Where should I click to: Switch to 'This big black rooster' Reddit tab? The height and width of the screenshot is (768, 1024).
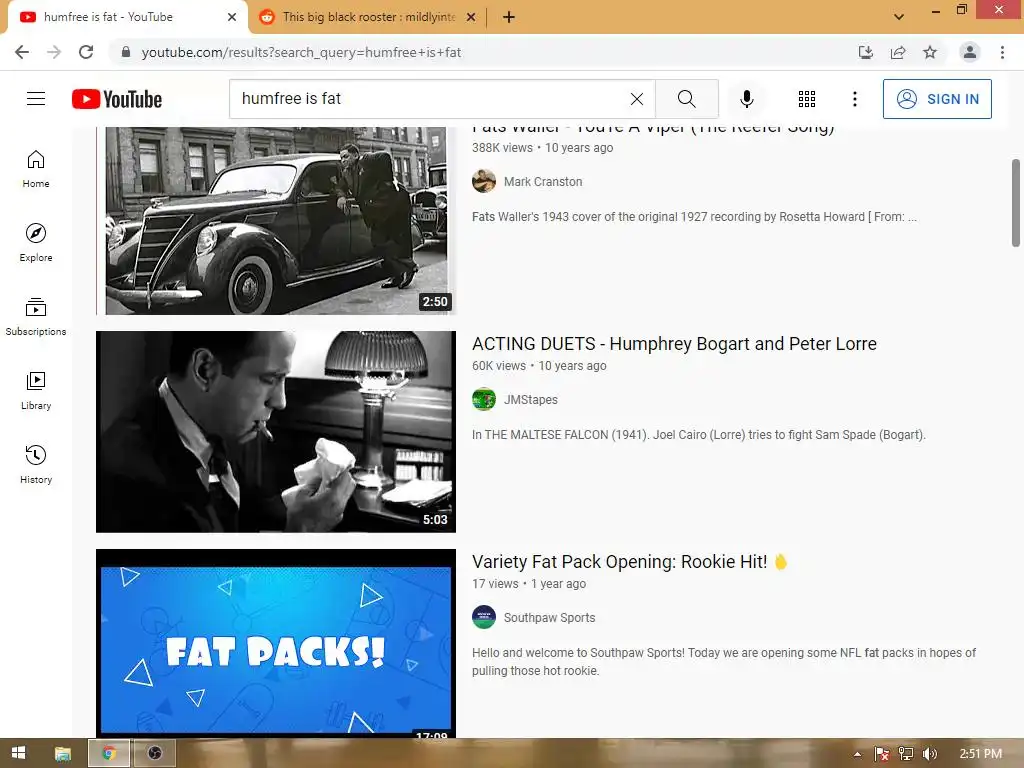369,17
